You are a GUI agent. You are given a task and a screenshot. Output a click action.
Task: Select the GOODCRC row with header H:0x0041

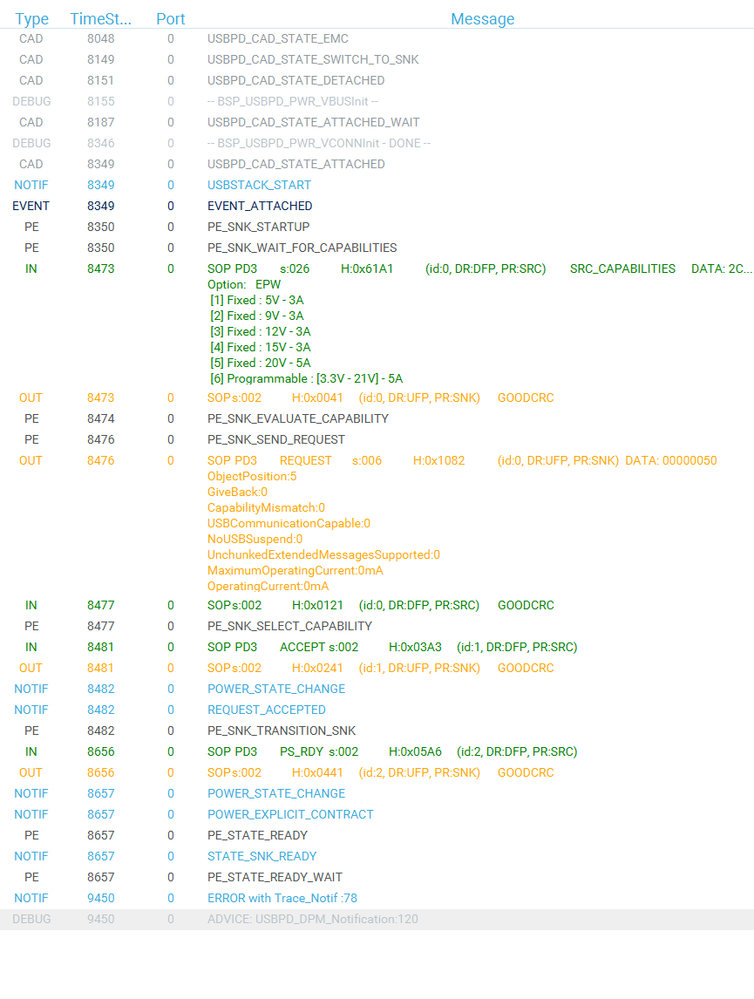tap(377, 398)
